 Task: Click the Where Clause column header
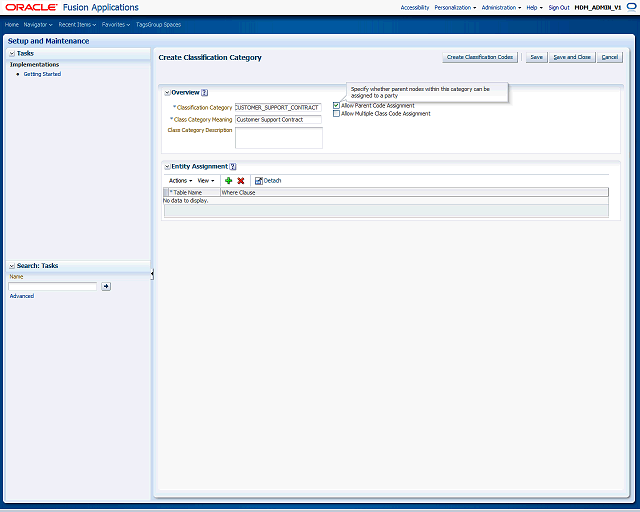[414, 192]
